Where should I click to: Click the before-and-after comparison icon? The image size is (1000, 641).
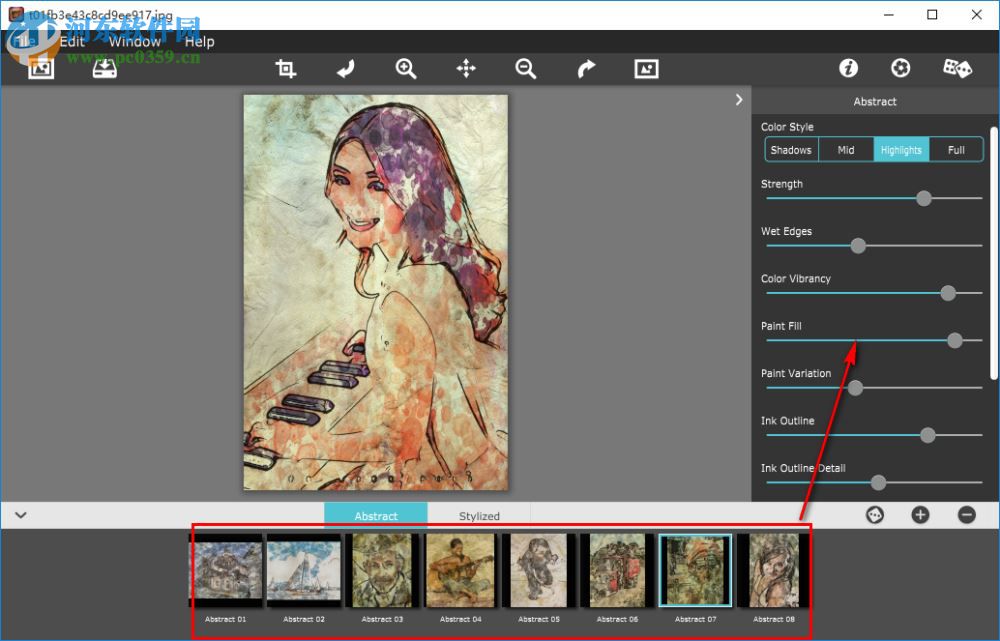coord(645,68)
